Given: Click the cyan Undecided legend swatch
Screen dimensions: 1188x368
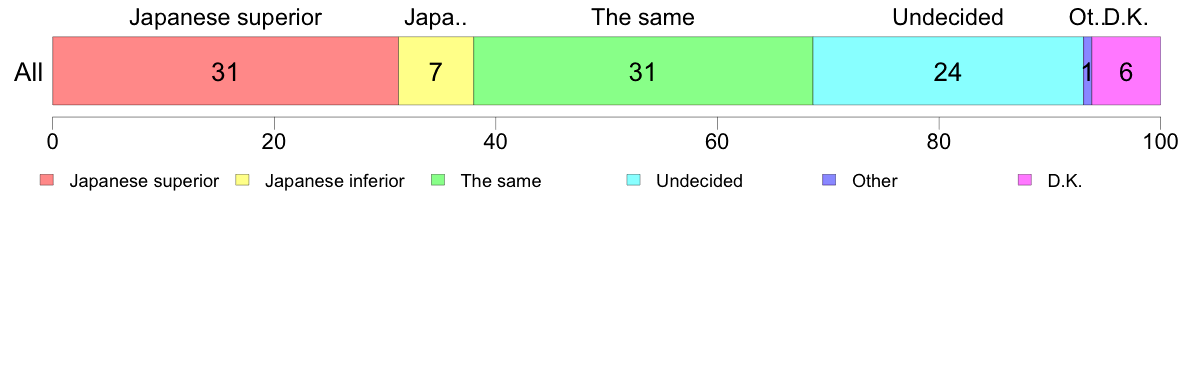Looking at the screenshot, I should tap(634, 181).
